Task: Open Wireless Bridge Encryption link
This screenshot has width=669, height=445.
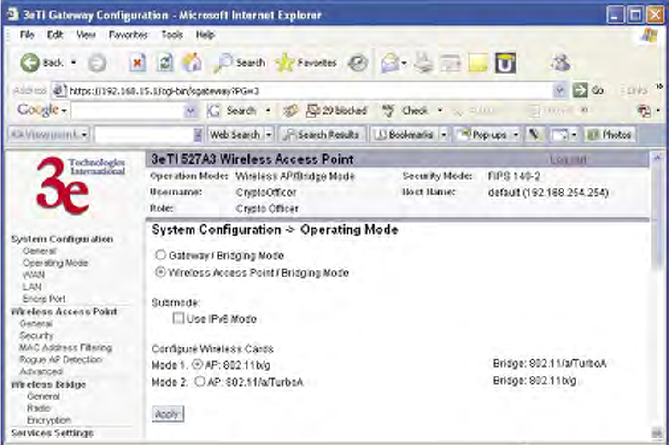Action: pyautogui.click(x=49, y=420)
